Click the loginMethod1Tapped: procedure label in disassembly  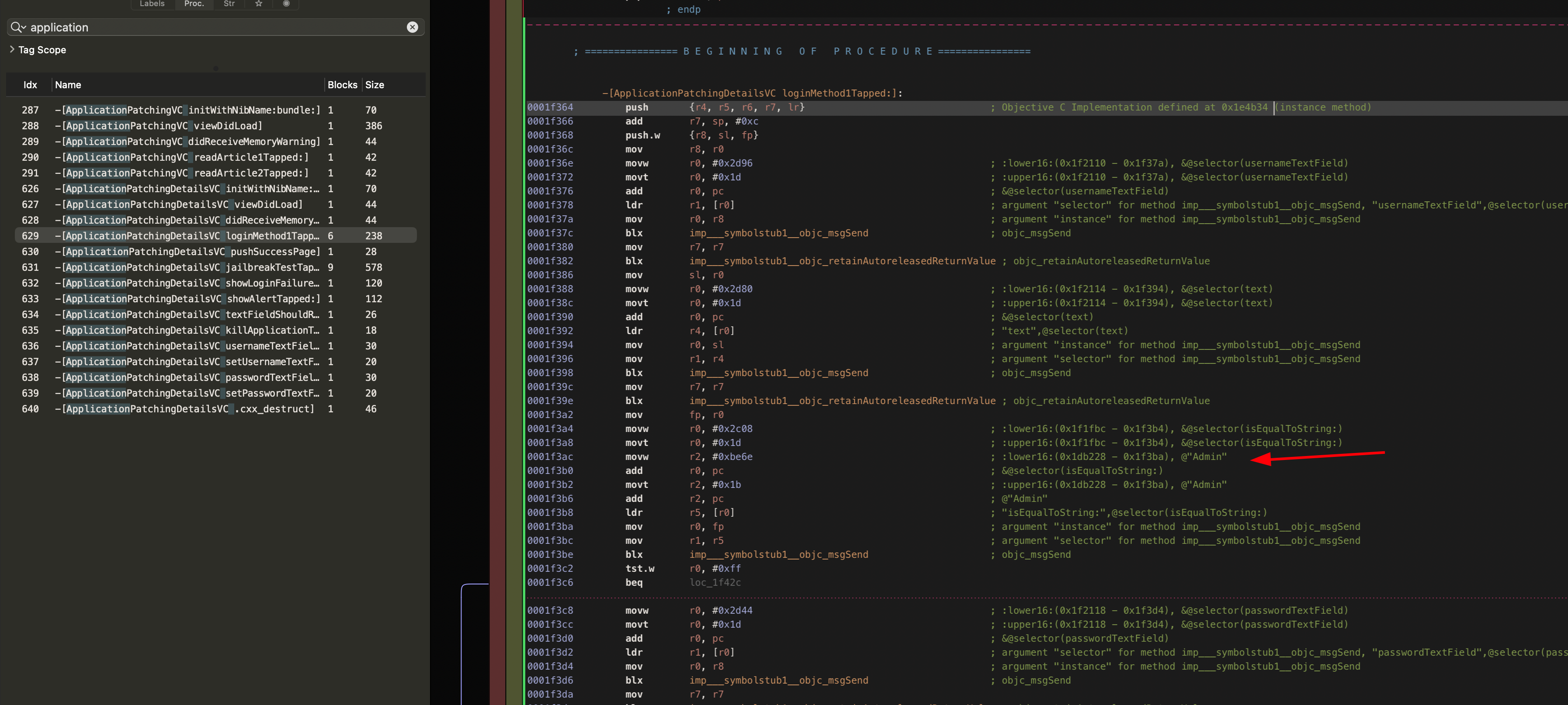click(x=753, y=93)
